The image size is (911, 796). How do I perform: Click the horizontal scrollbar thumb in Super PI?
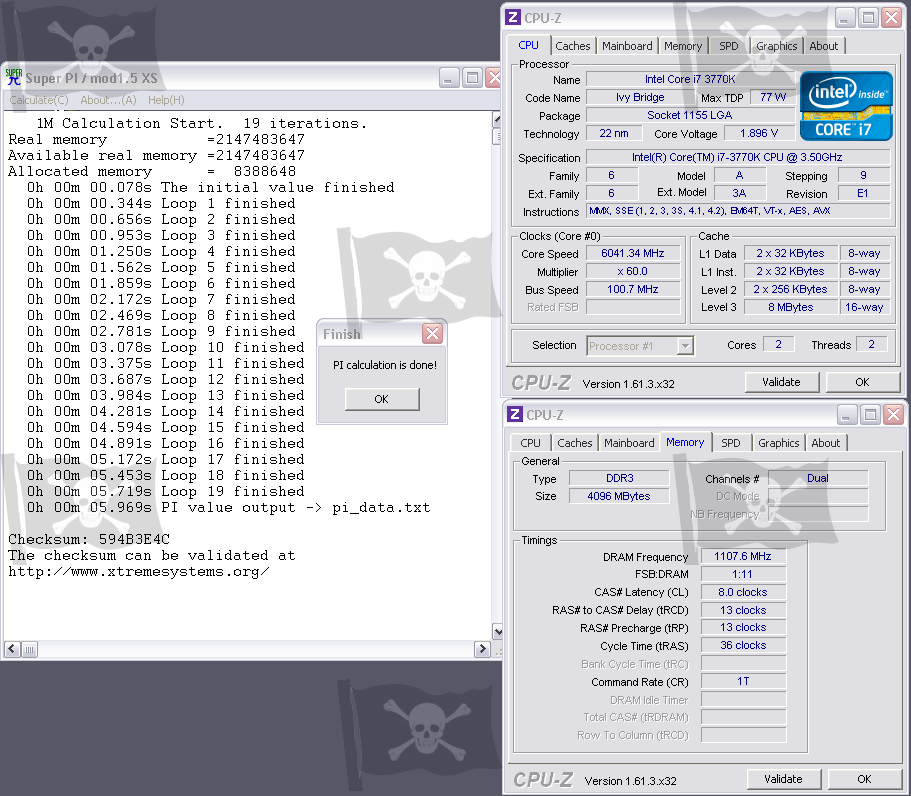pyautogui.click(x=30, y=649)
